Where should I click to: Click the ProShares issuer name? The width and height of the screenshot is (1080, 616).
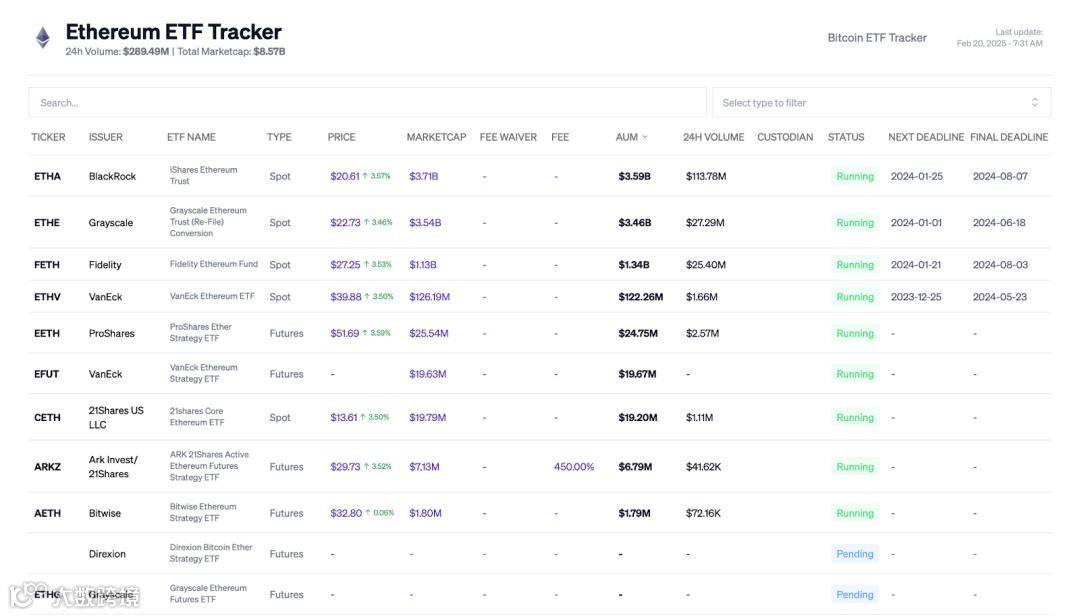click(112, 333)
